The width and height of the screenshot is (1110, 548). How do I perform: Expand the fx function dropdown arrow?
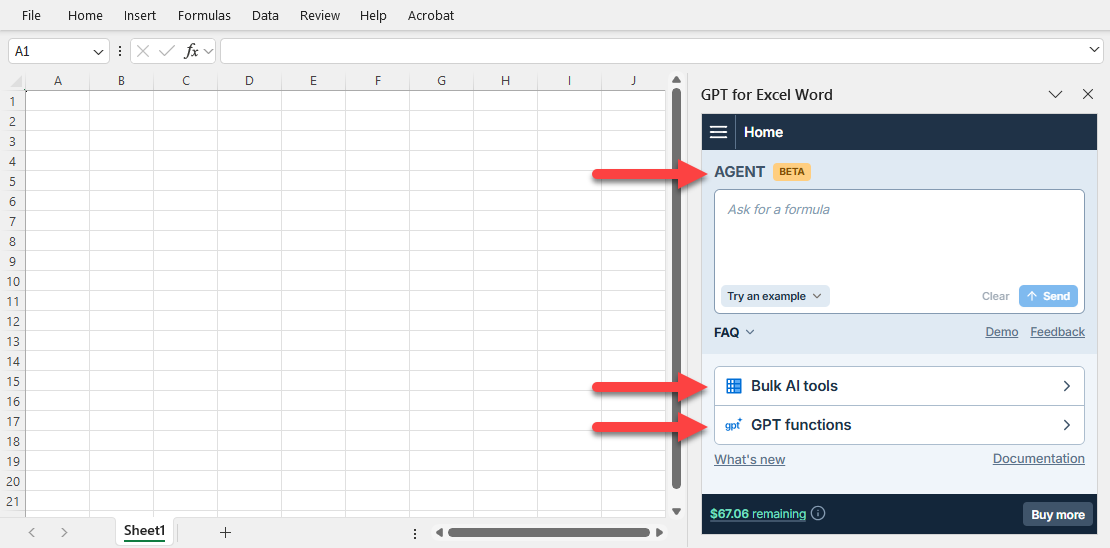208,51
